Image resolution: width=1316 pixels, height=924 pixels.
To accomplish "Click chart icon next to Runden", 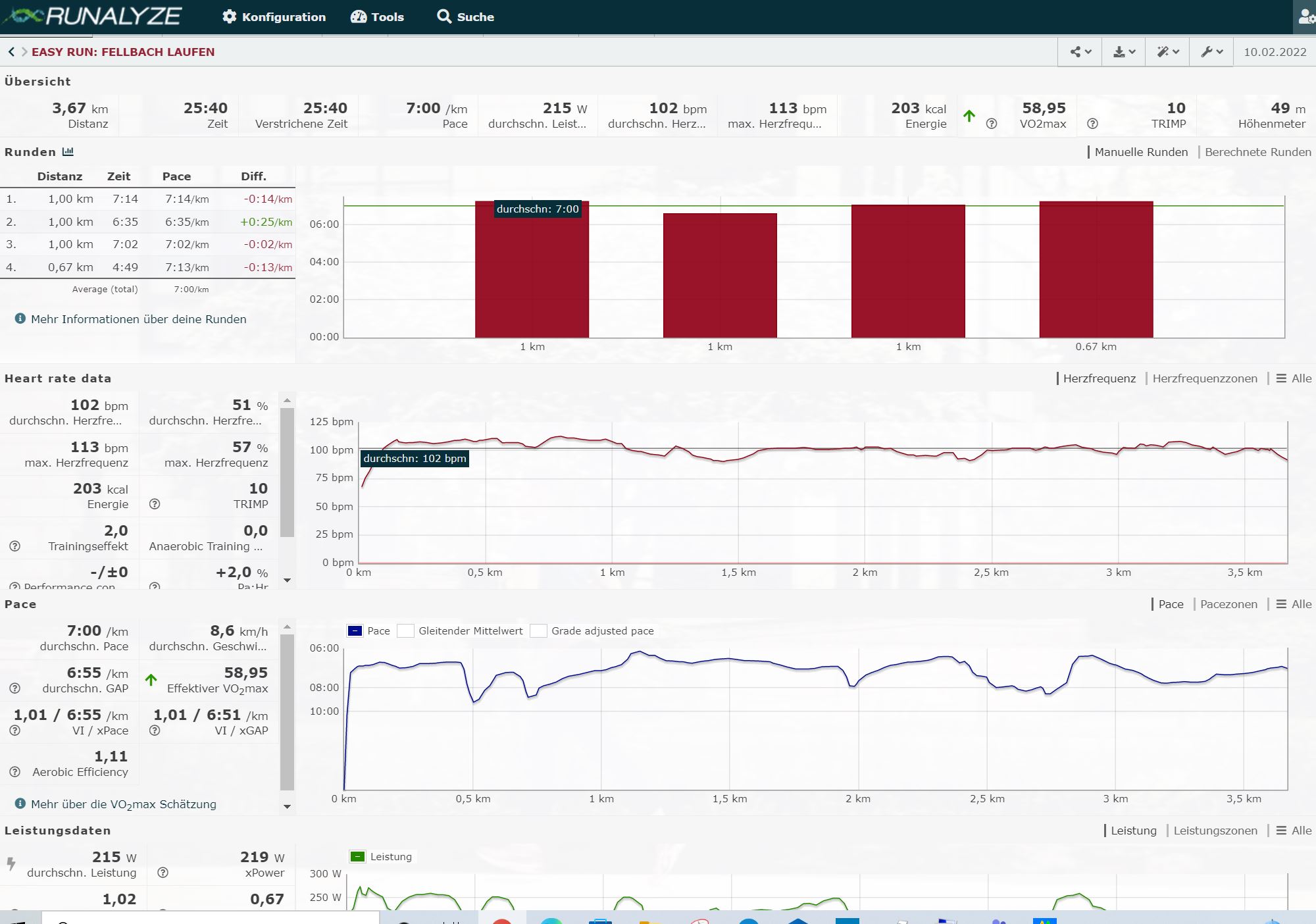I will point(68,152).
